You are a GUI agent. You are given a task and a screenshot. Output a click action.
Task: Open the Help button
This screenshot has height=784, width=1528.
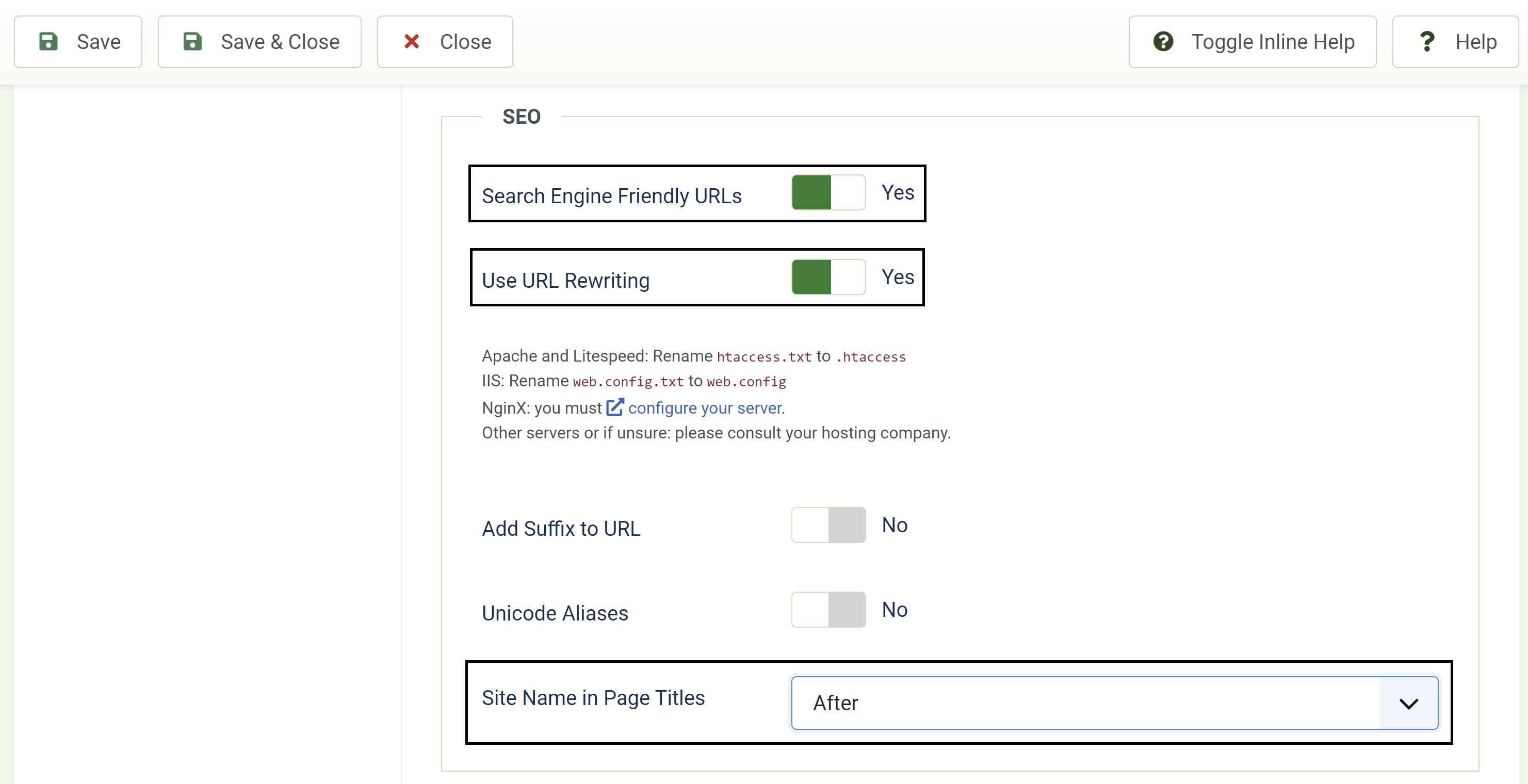point(1455,41)
